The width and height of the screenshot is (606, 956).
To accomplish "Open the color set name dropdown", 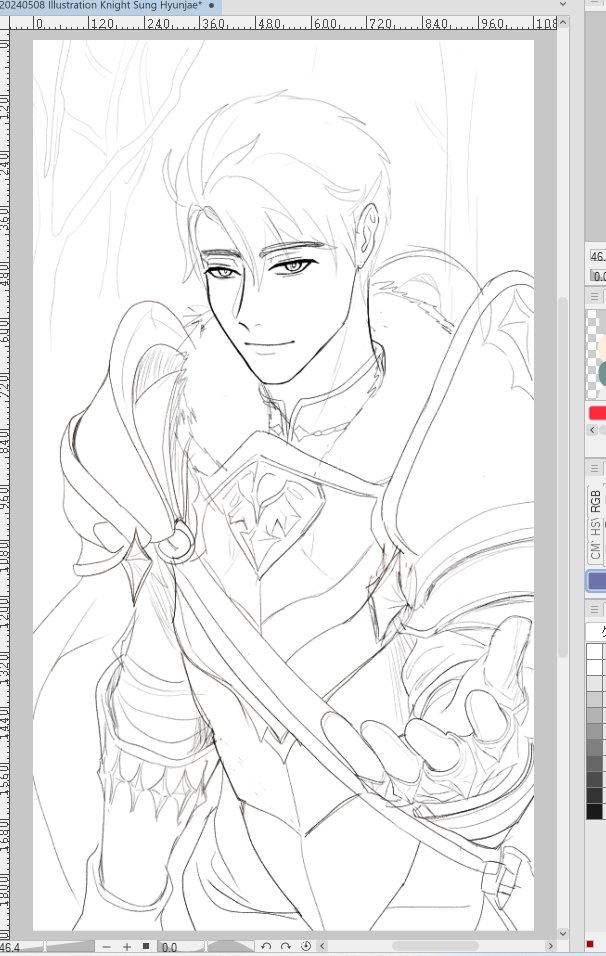I will pos(597,632).
